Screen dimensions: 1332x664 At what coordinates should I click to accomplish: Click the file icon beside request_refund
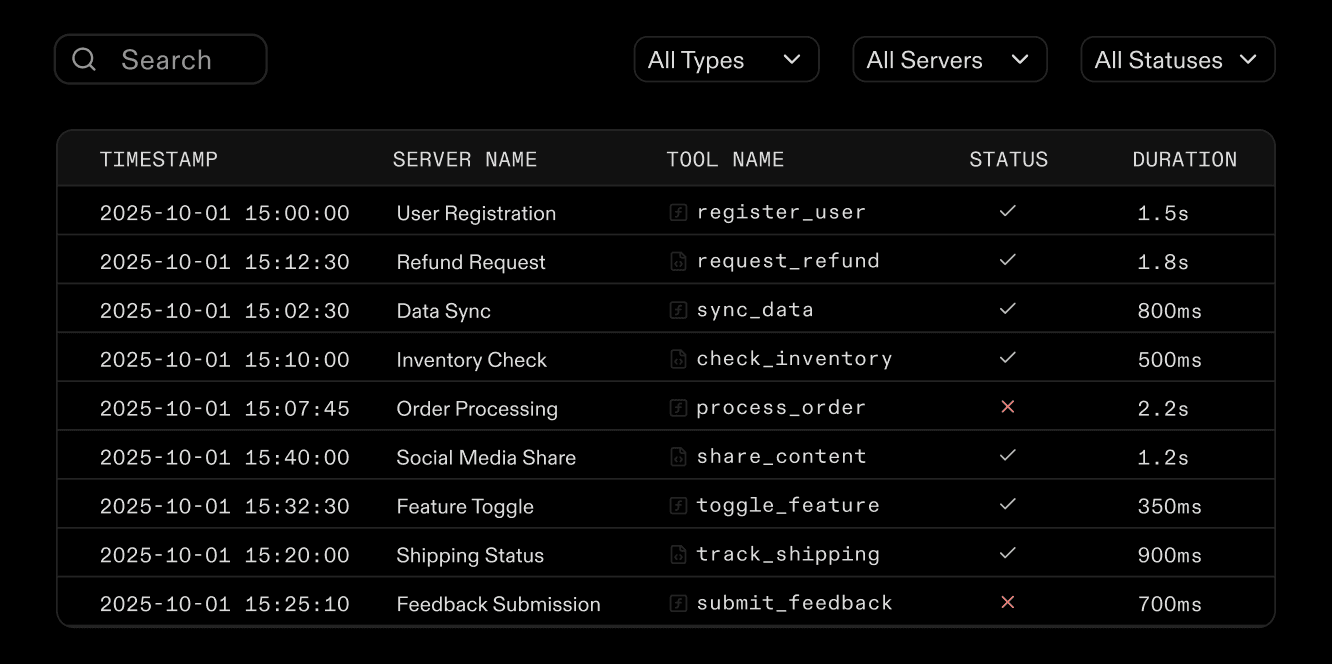(x=678, y=260)
